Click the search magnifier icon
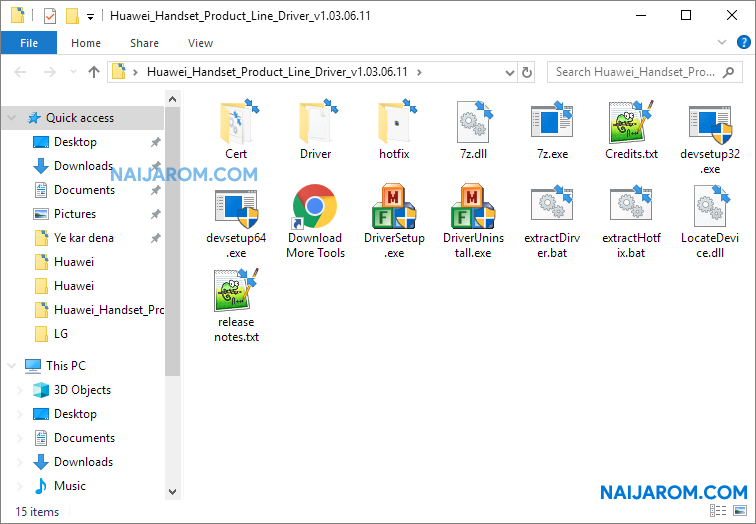The height and width of the screenshot is (524, 756). (729, 72)
